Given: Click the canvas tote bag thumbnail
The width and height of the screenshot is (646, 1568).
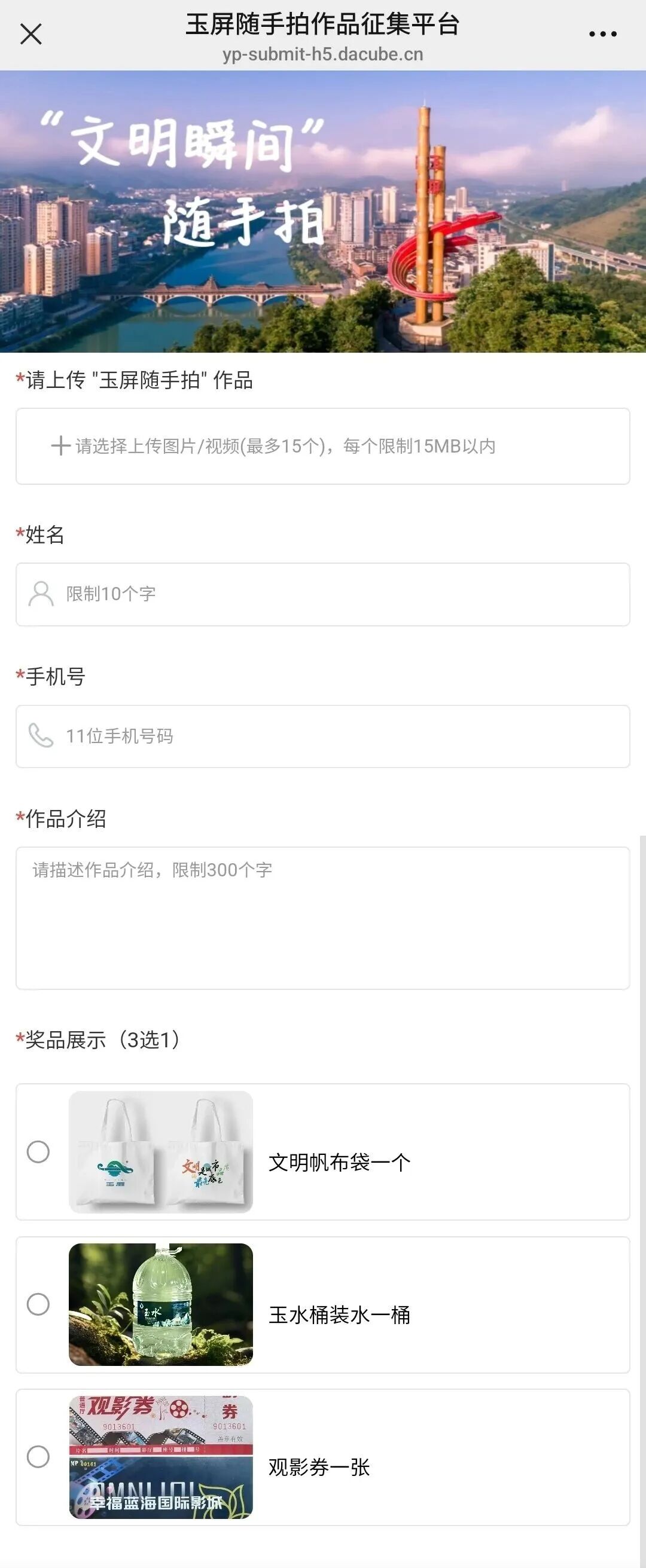Looking at the screenshot, I should (161, 1152).
